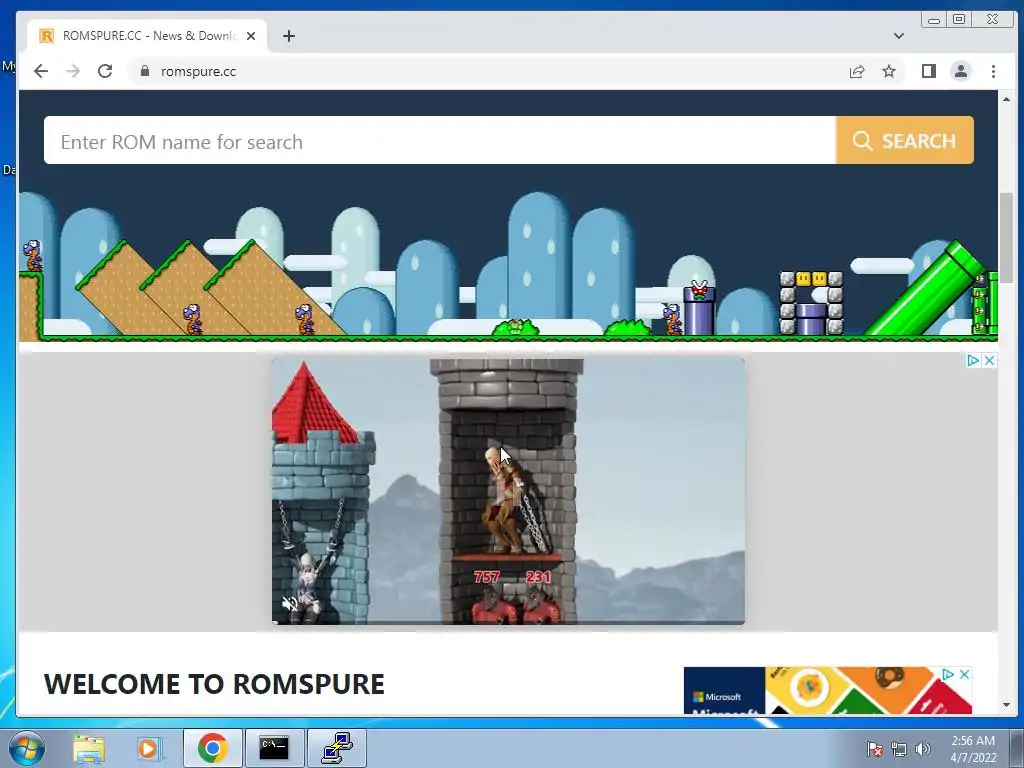Click the vertical scrollbar thumb

1006,238
